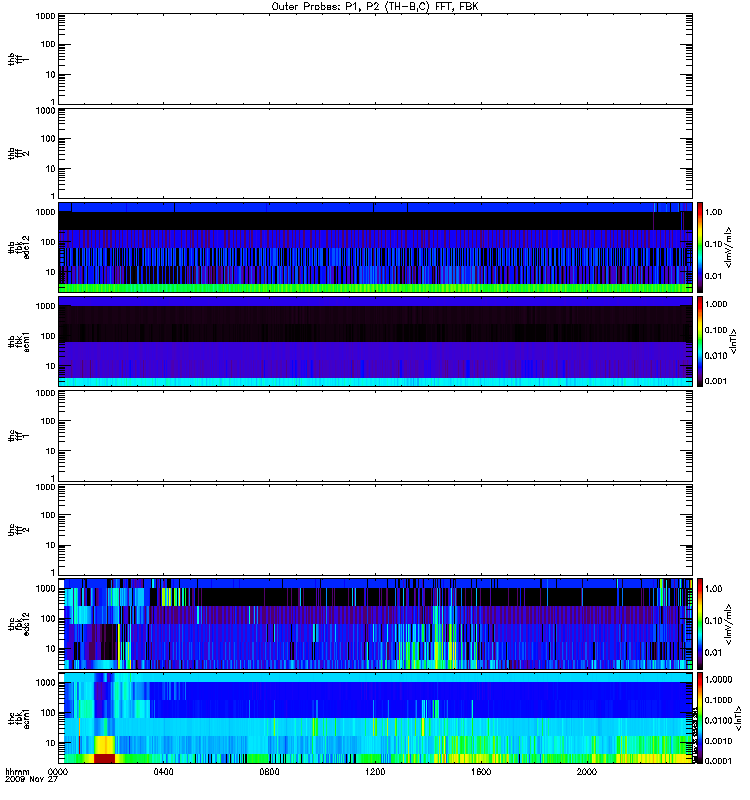
Task: Click the '0000' time axis label
Action: 58,772
